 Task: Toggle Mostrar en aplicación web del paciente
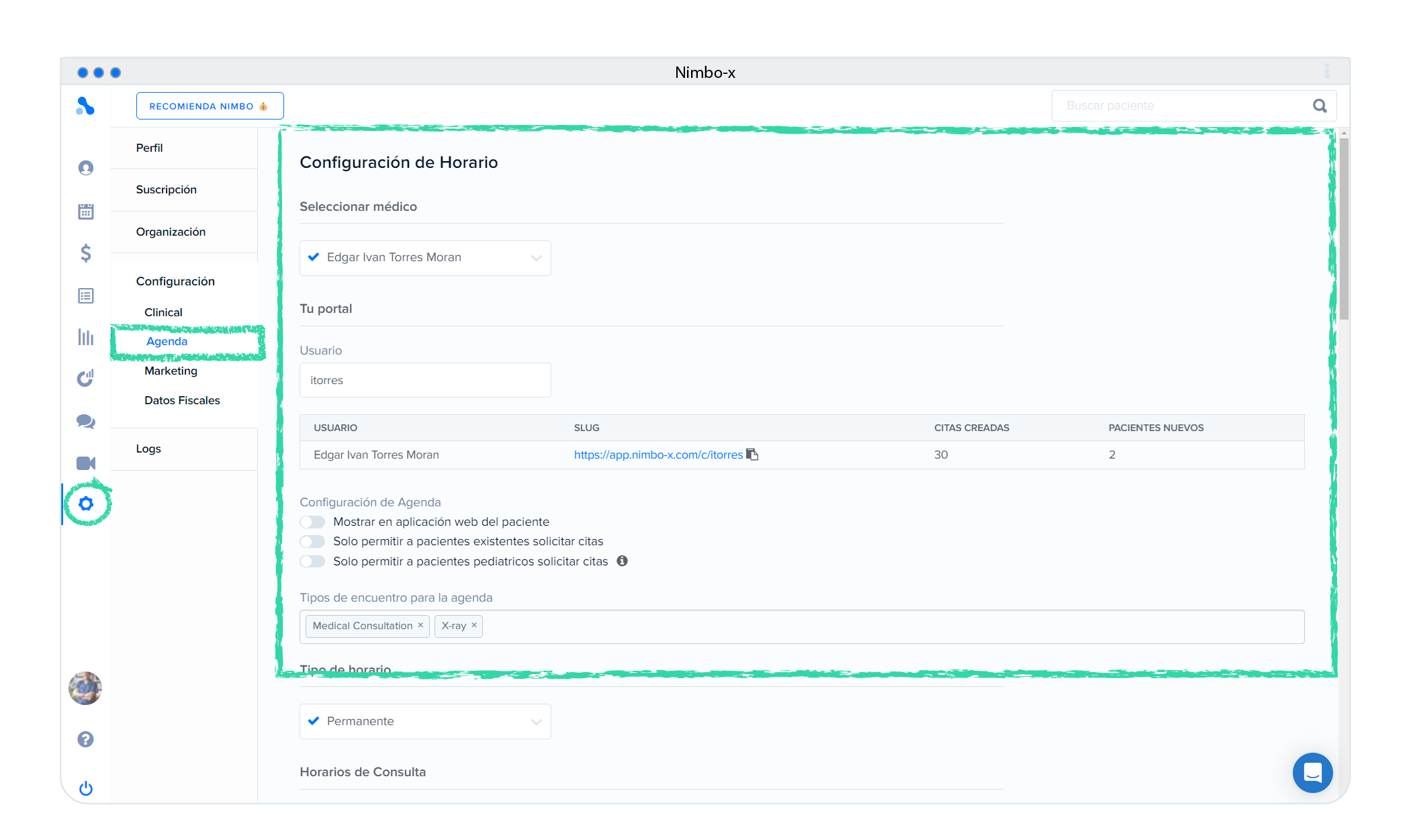point(312,522)
